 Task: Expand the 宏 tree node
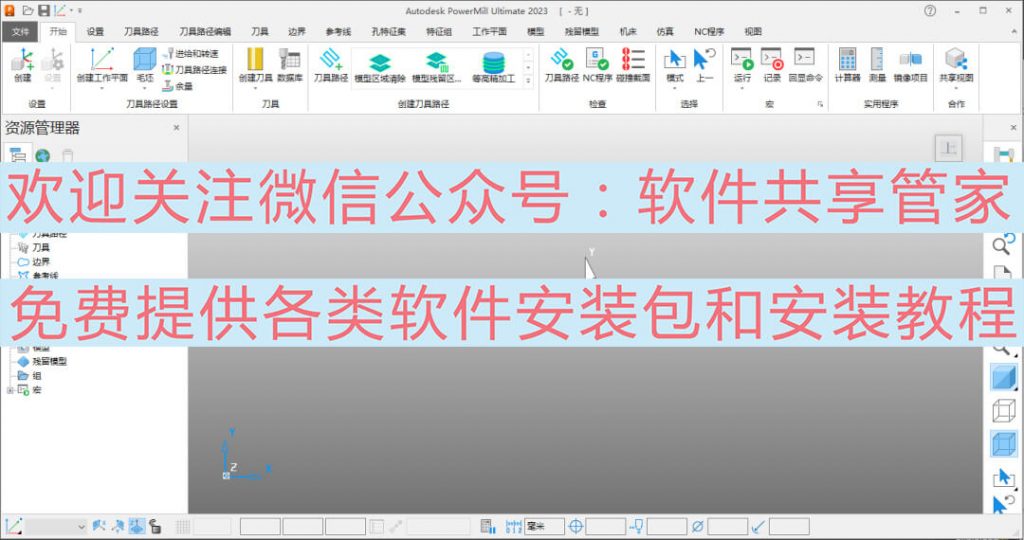(x=10, y=390)
